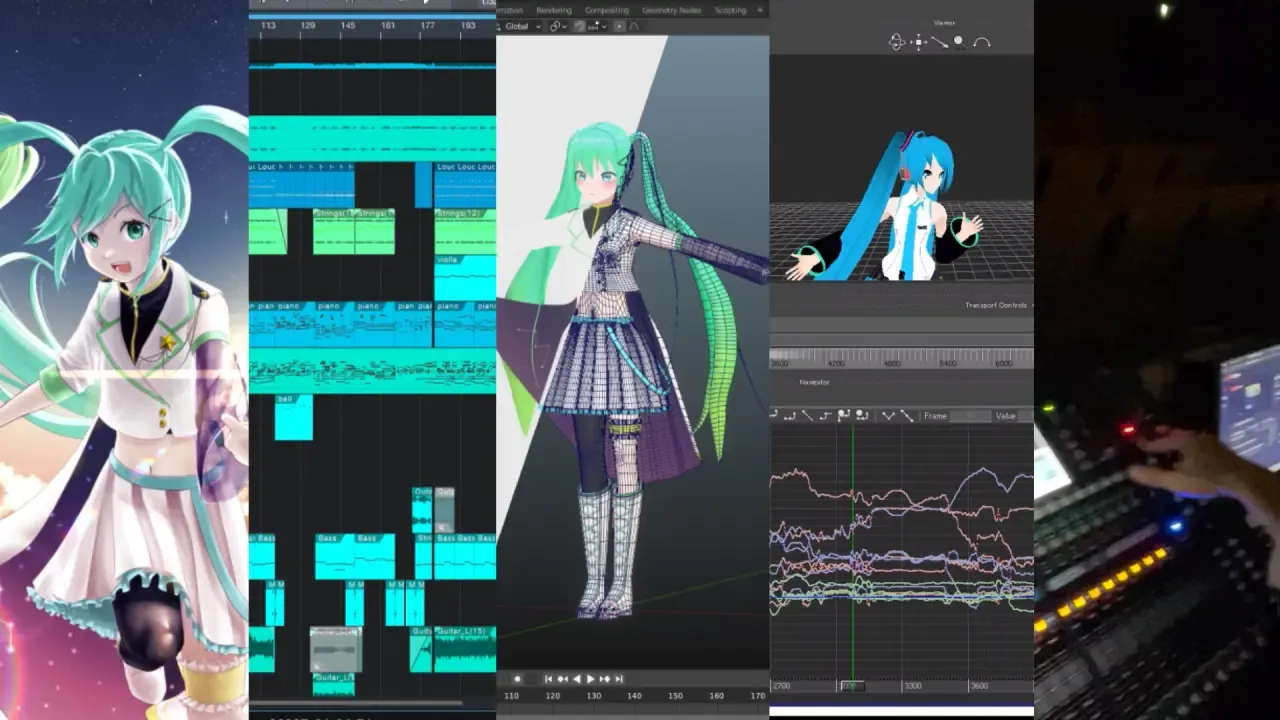This screenshot has height=720, width=1280.
Task: Enable proportional editing in the viewport header
Action: point(579,26)
